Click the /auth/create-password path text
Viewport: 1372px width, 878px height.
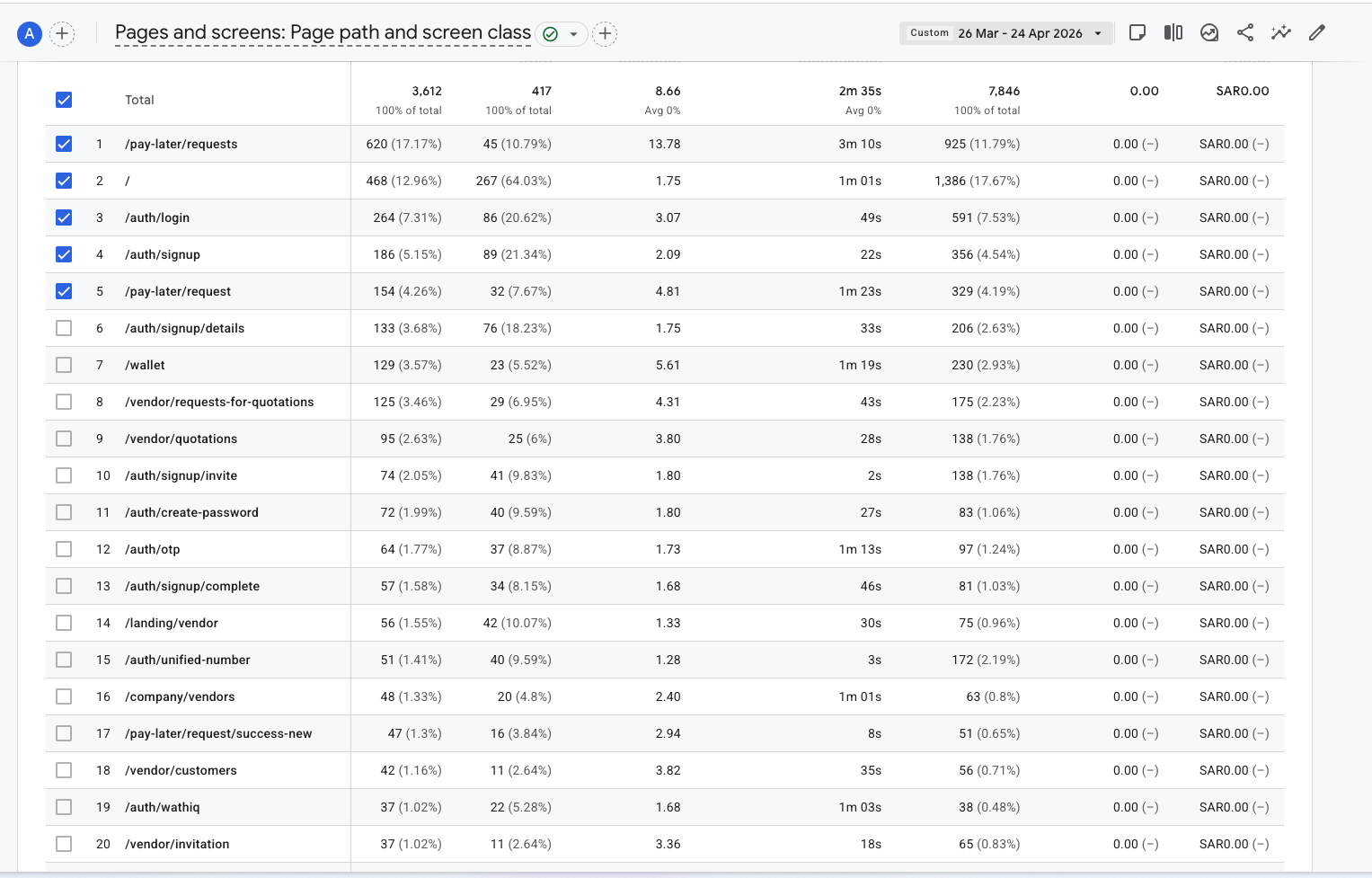click(191, 512)
